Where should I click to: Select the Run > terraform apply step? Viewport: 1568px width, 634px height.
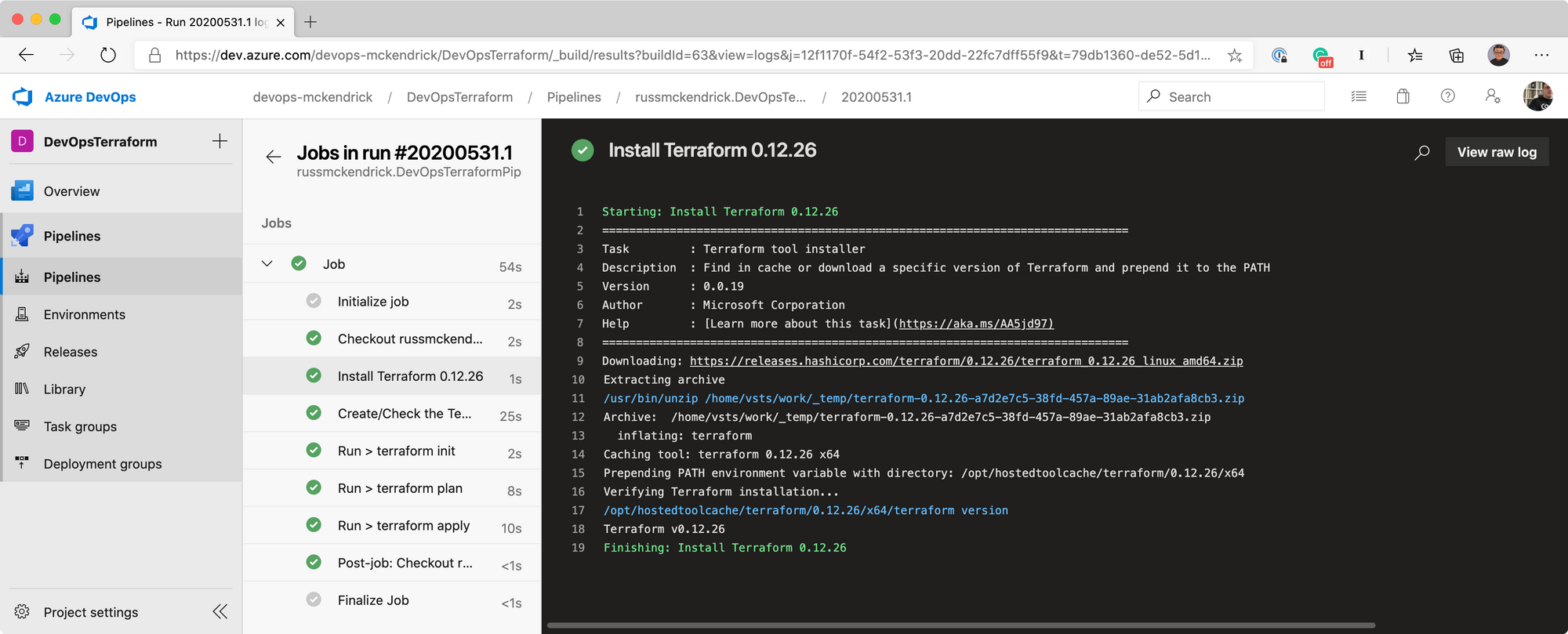(x=392, y=526)
